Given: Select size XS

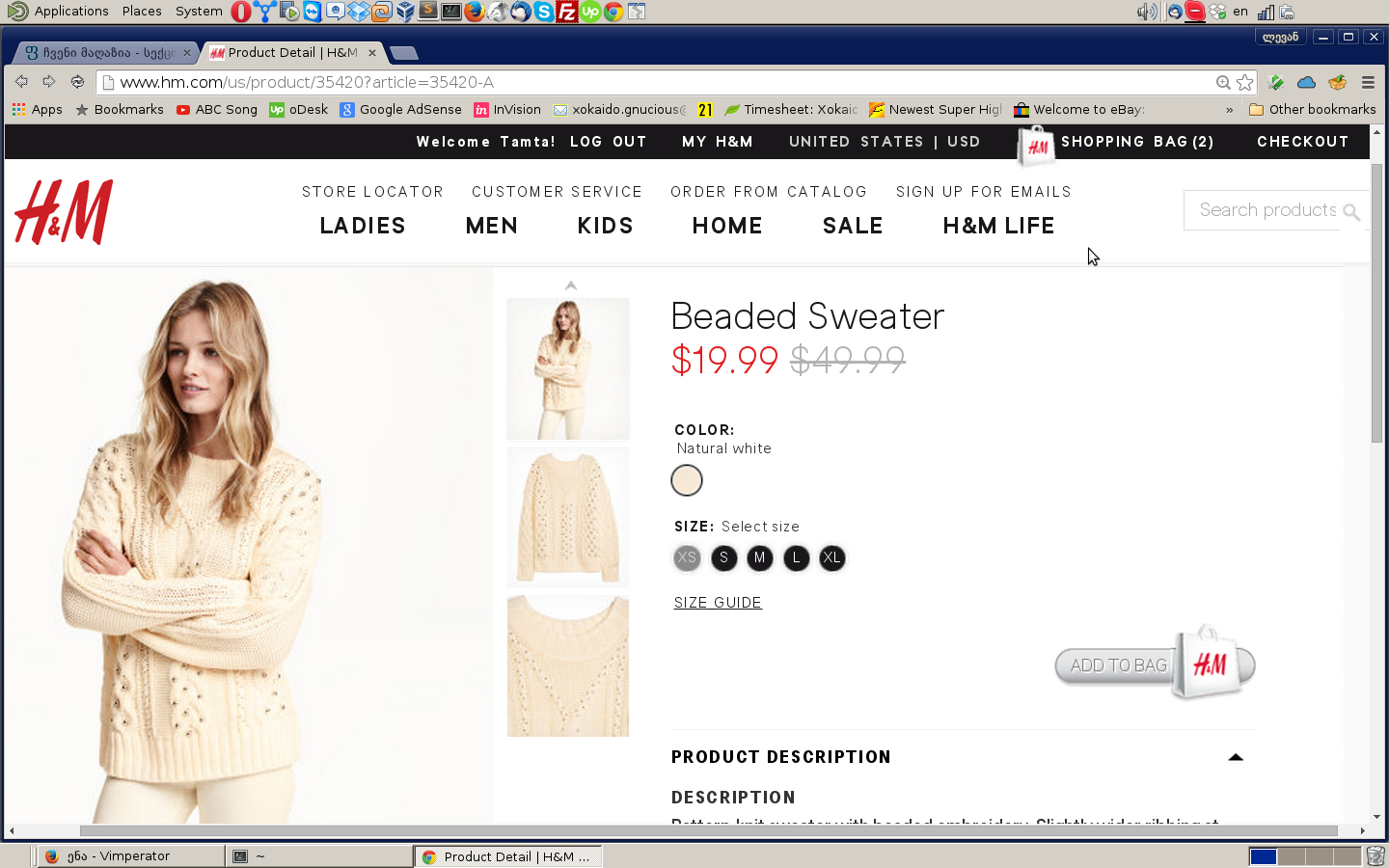Looking at the screenshot, I should click(x=687, y=557).
